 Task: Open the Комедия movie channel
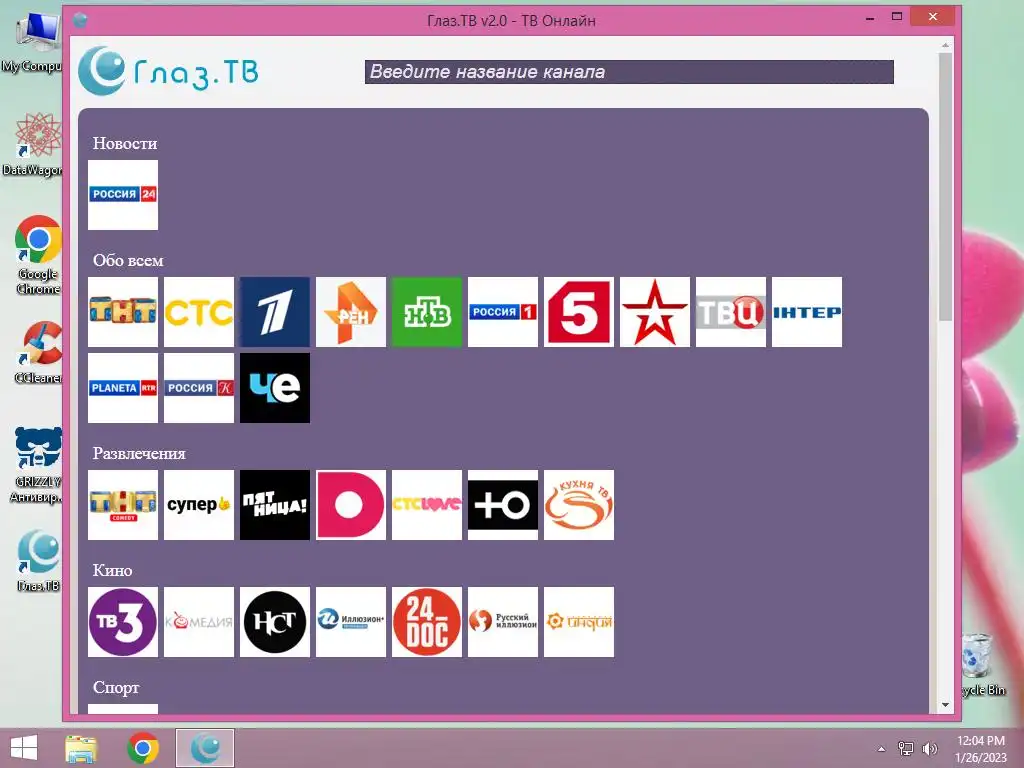(199, 622)
